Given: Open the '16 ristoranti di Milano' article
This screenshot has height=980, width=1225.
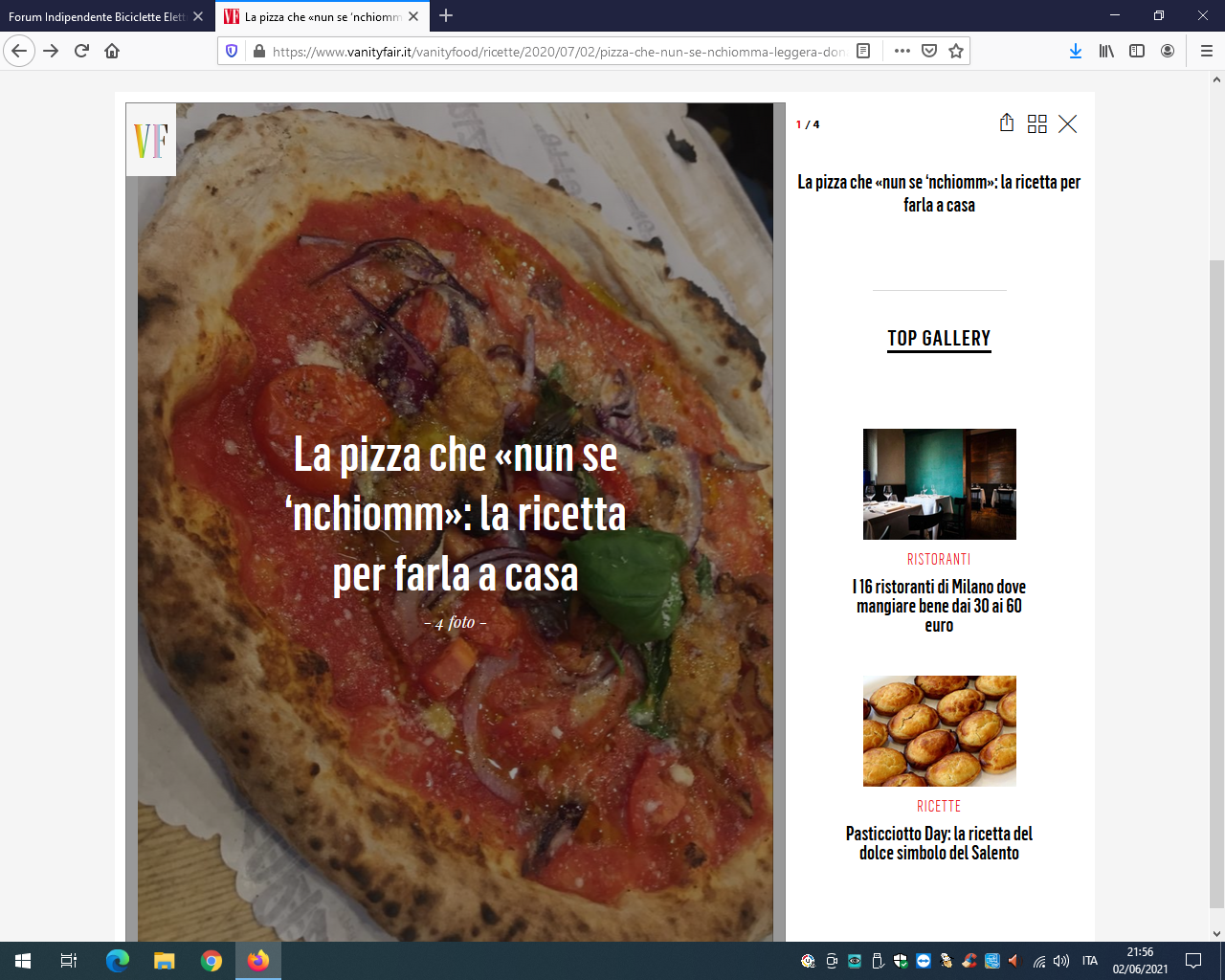Looking at the screenshot, I should click(x=939, y=606).
